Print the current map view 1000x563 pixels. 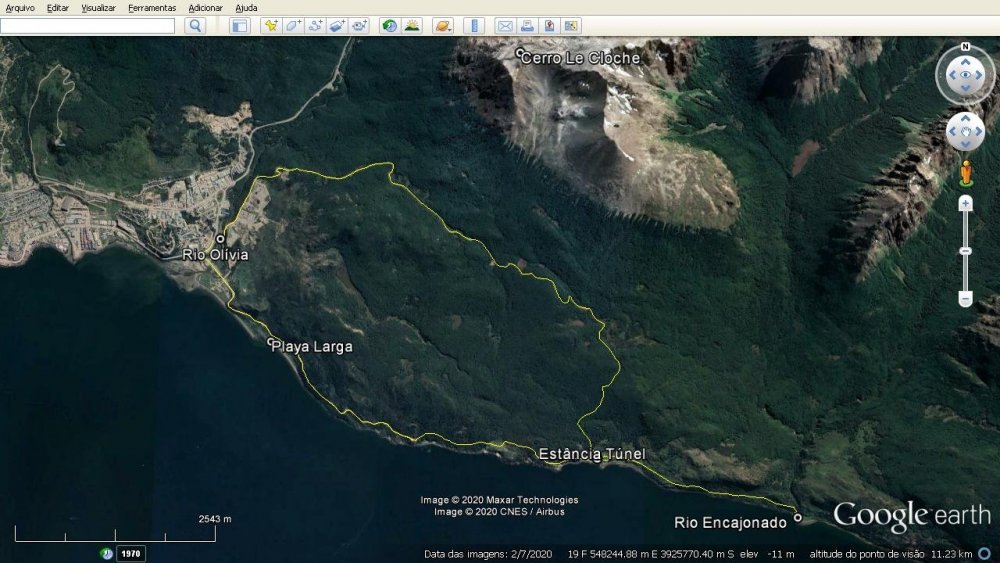tap(527, 26)
